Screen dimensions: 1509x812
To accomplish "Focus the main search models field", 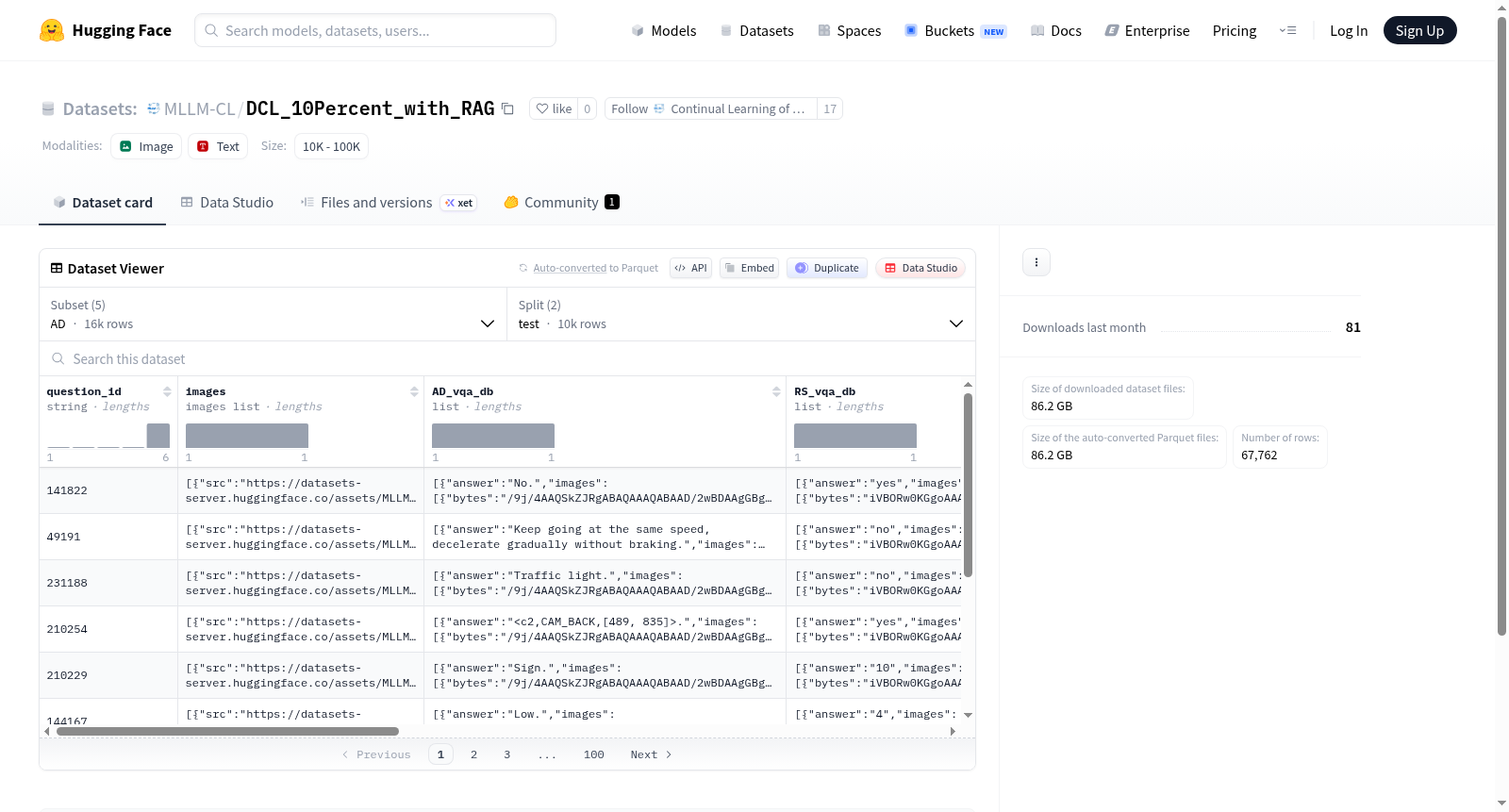I will (x=375, y=30).
